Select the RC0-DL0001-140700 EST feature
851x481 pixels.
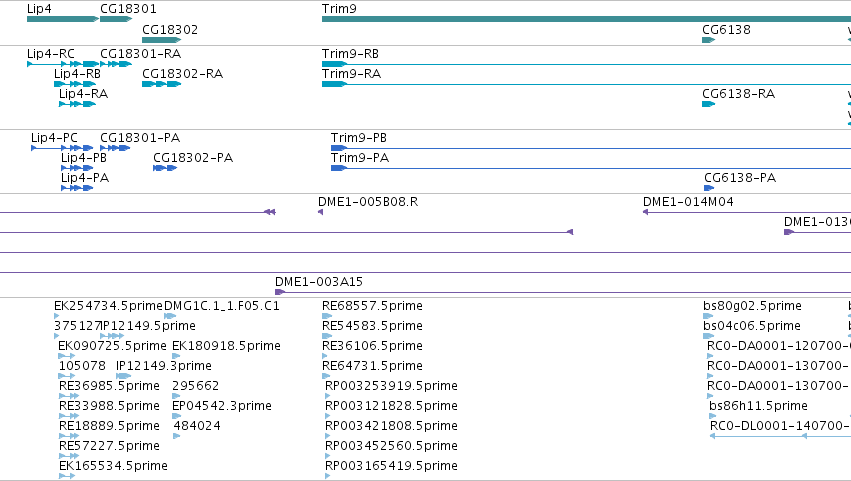coord(780,436)
